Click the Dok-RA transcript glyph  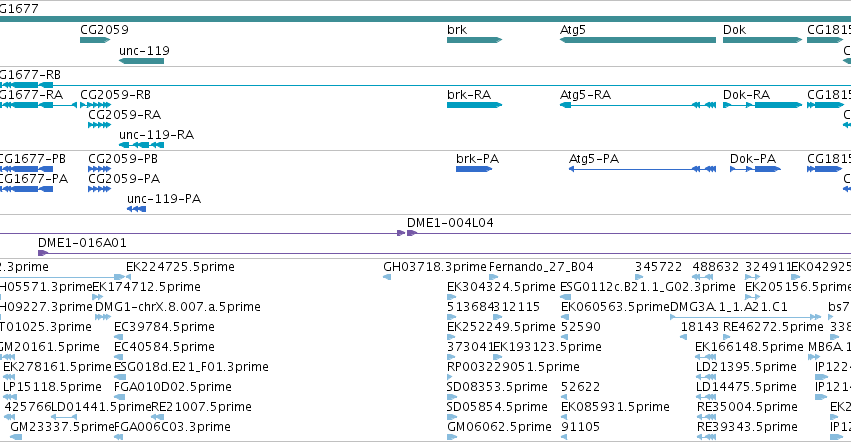[762, 105]
